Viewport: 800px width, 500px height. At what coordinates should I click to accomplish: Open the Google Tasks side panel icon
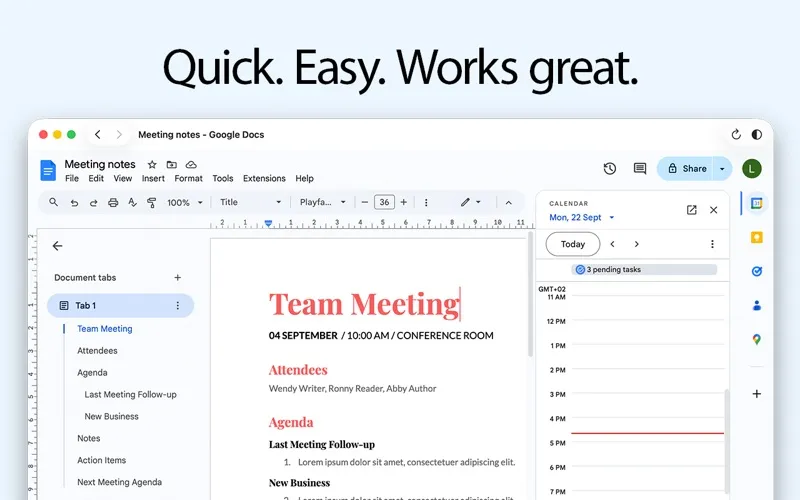[x=757, y=271]
